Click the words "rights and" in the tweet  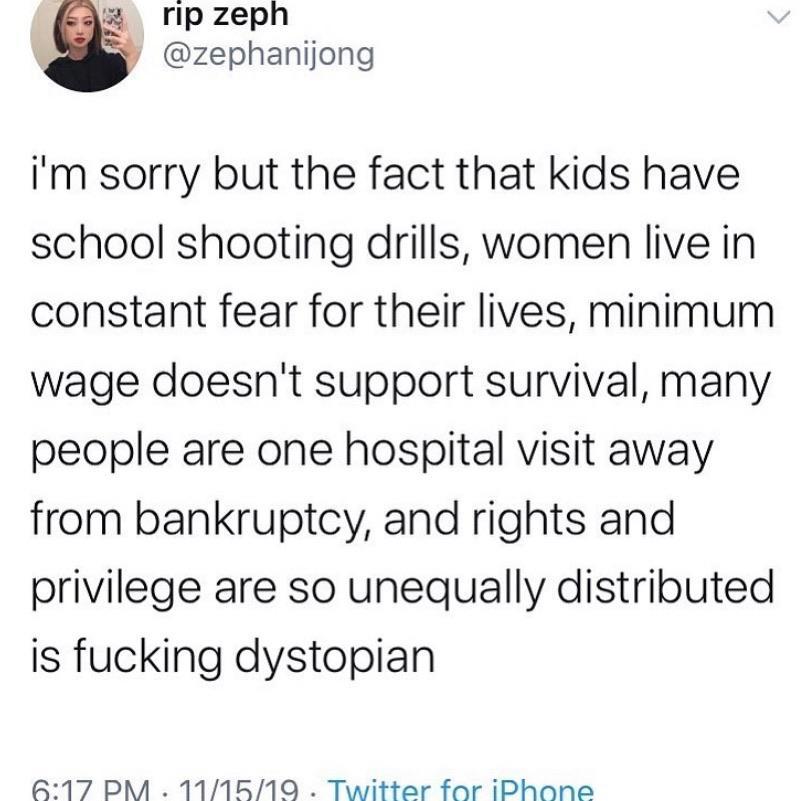[x=538, y=520]
